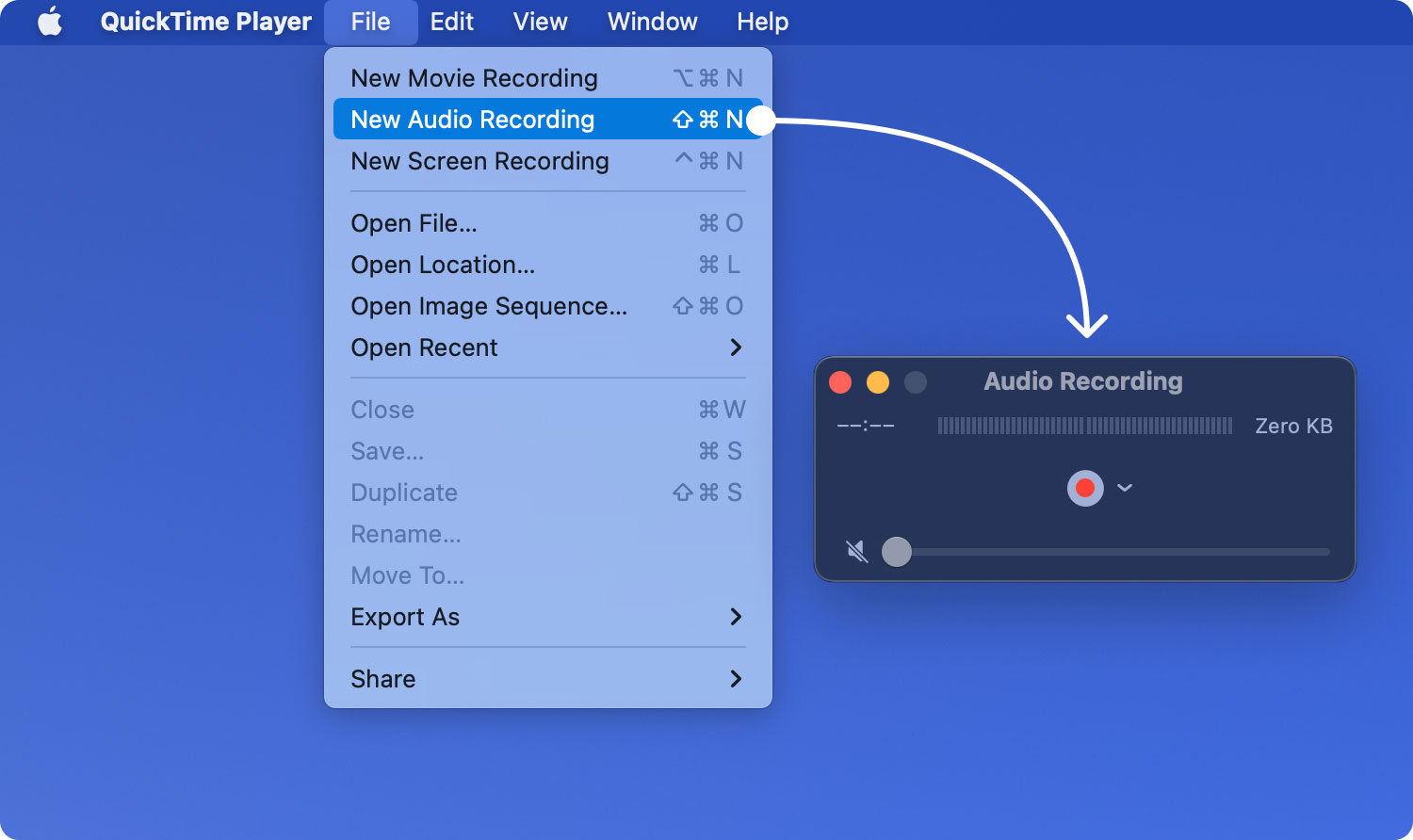Click the muted speaker icon
Viewport: 1413px width, 840px height.
857,551
